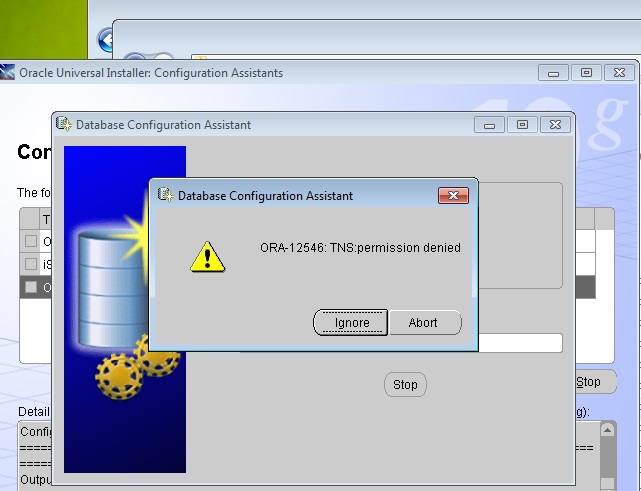Maximize the Database Configuration Assistant window
Screen dimensions: 641x491
click(521, 125)
